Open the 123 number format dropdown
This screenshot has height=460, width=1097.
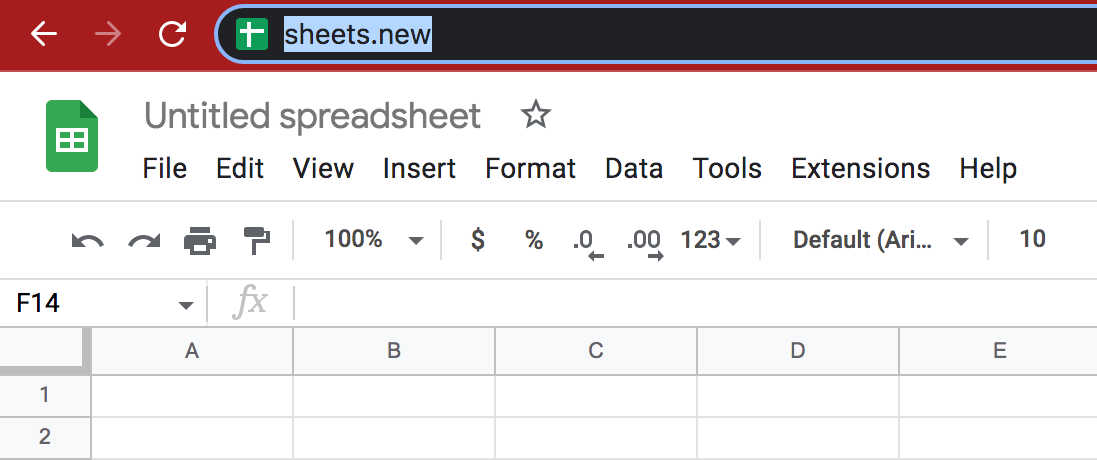coord(711,240)
